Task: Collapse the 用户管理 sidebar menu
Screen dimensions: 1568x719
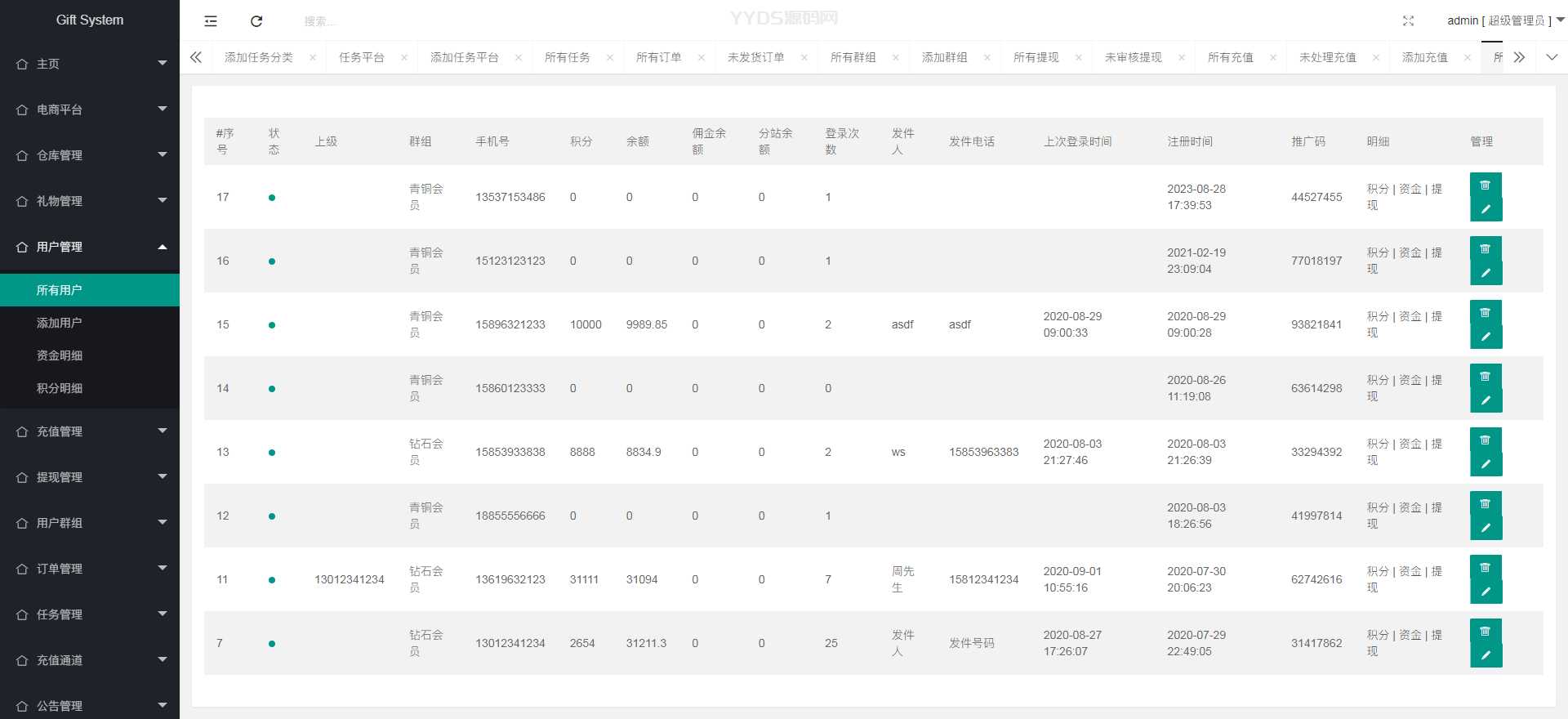Action: [x=90, y=247]
